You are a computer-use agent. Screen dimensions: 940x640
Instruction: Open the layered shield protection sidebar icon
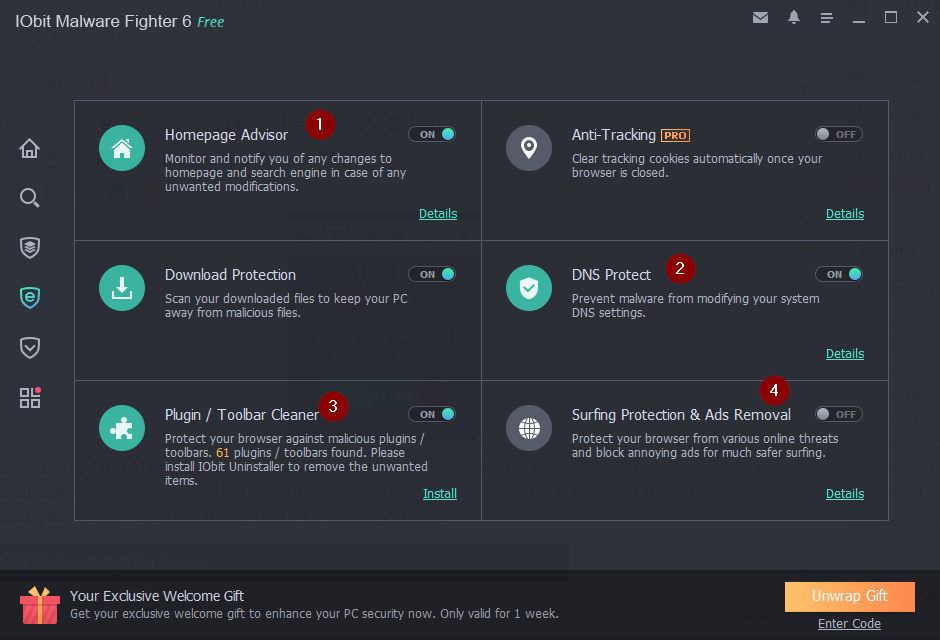pos(29,247)
